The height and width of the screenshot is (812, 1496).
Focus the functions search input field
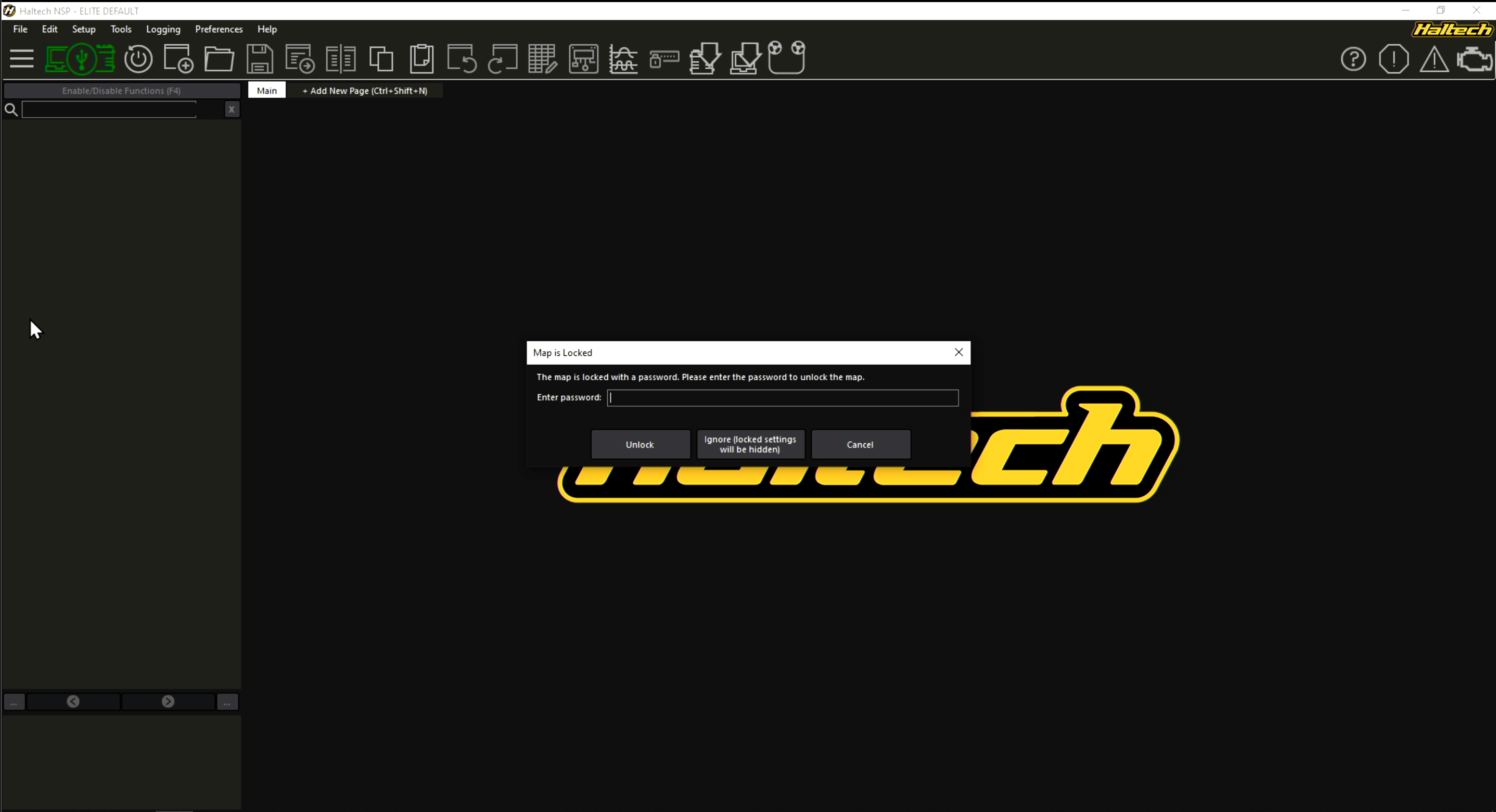click(x=109, y=110)
